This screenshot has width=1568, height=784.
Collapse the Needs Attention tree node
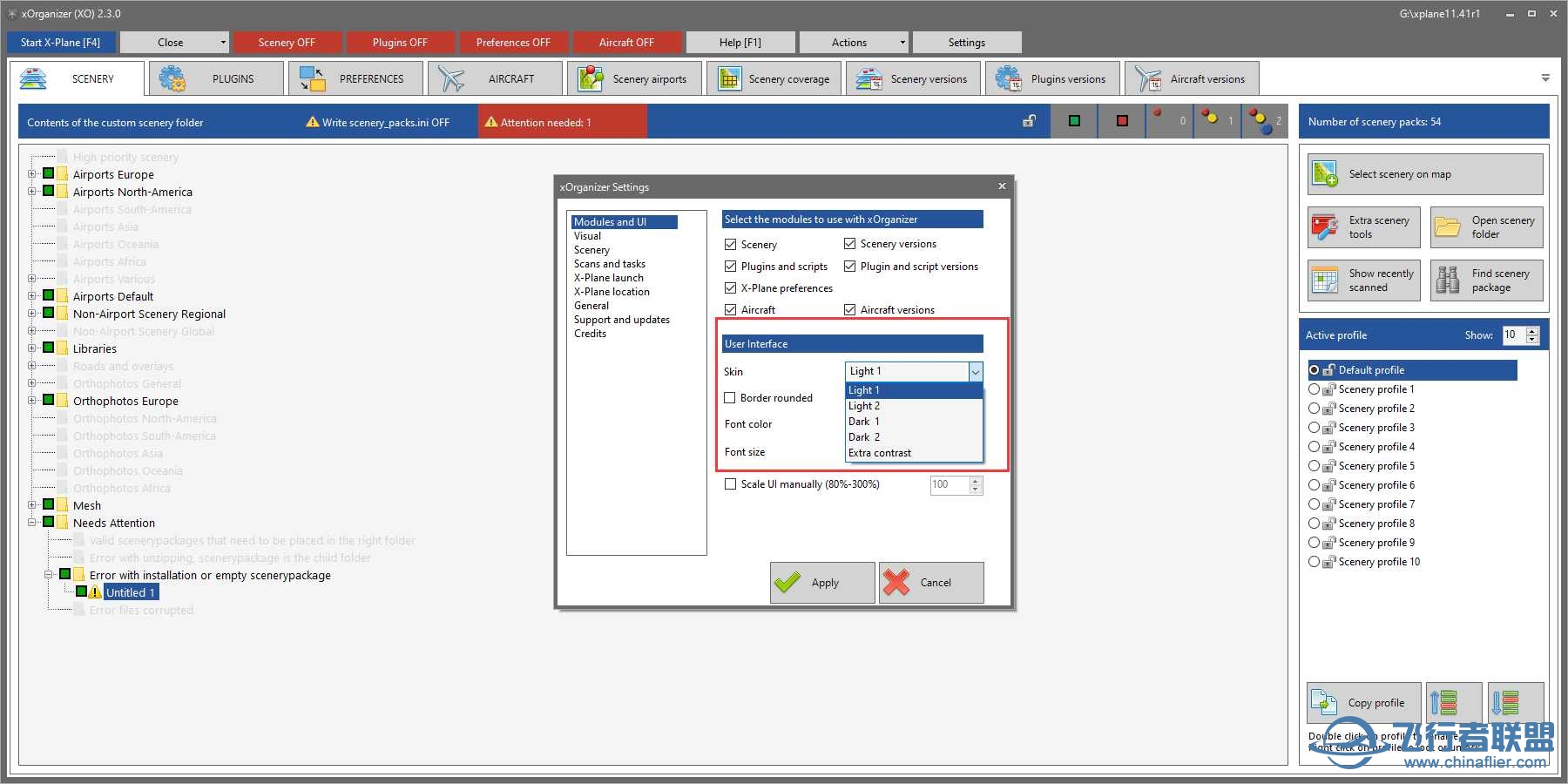click(32, 523)
